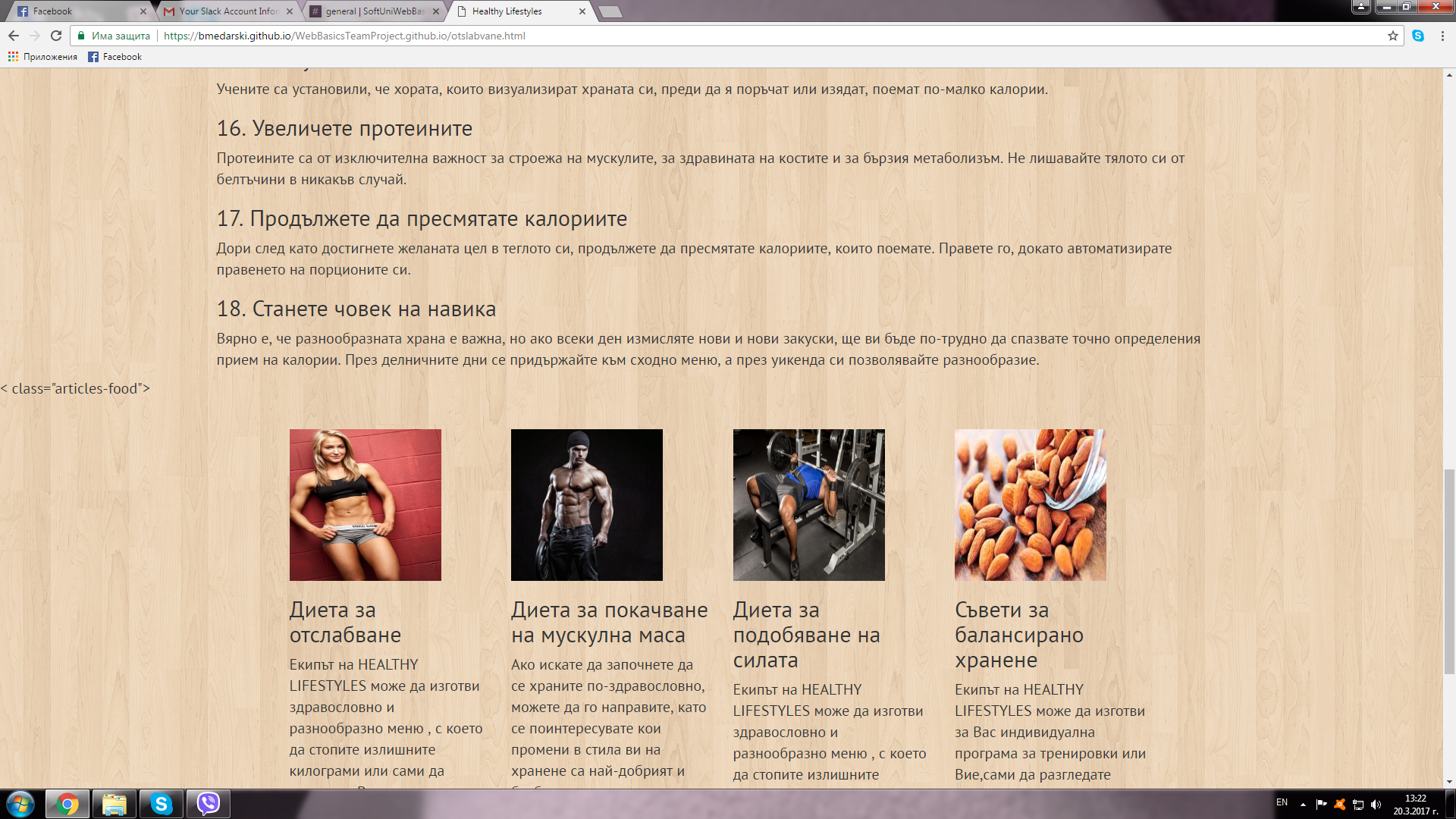Image resolution: width=1456 pixels, height=819 pixels.
Task: Reload the page with the refresh icon
Action: pos(56,36)
